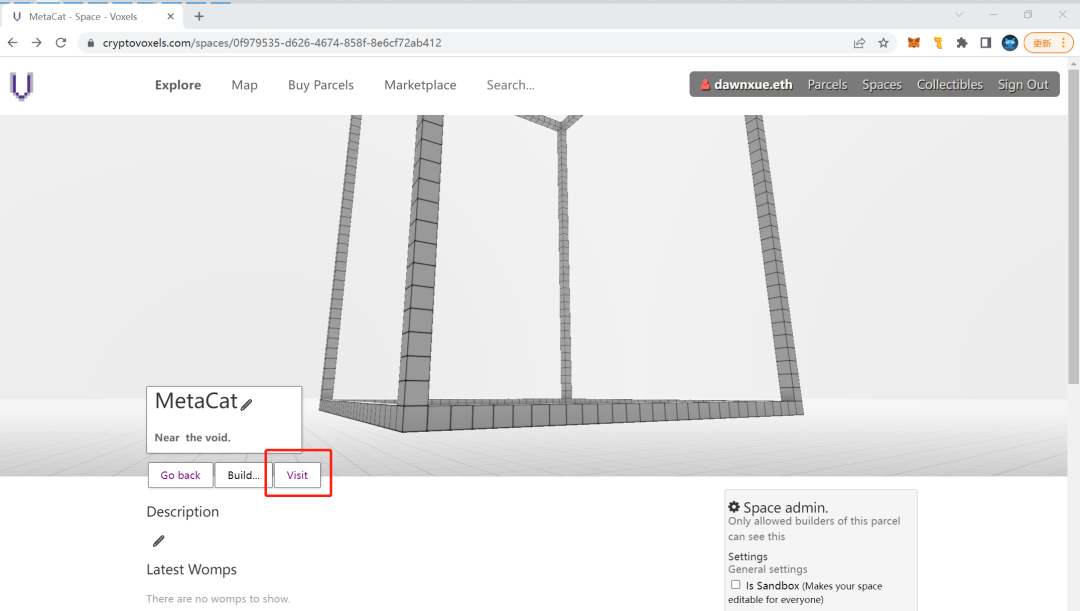Click the Go back button
This screenshot has width=1080, height=611.
180,475
